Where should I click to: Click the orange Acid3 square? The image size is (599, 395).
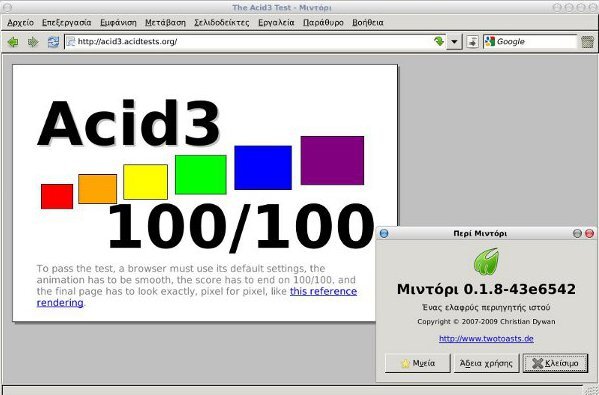point(97,189)
